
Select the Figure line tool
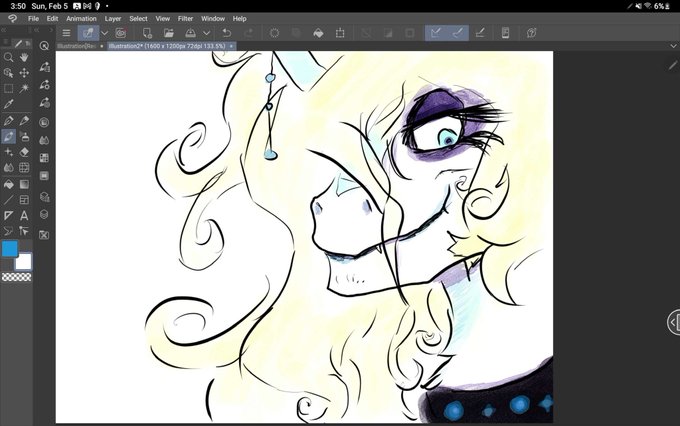tap(8, 200)
